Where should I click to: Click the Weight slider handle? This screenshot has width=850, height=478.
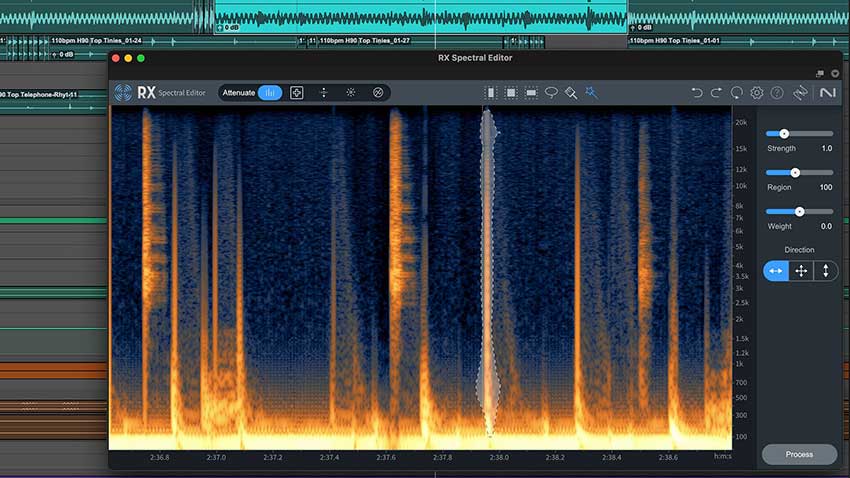coord(799,211)
